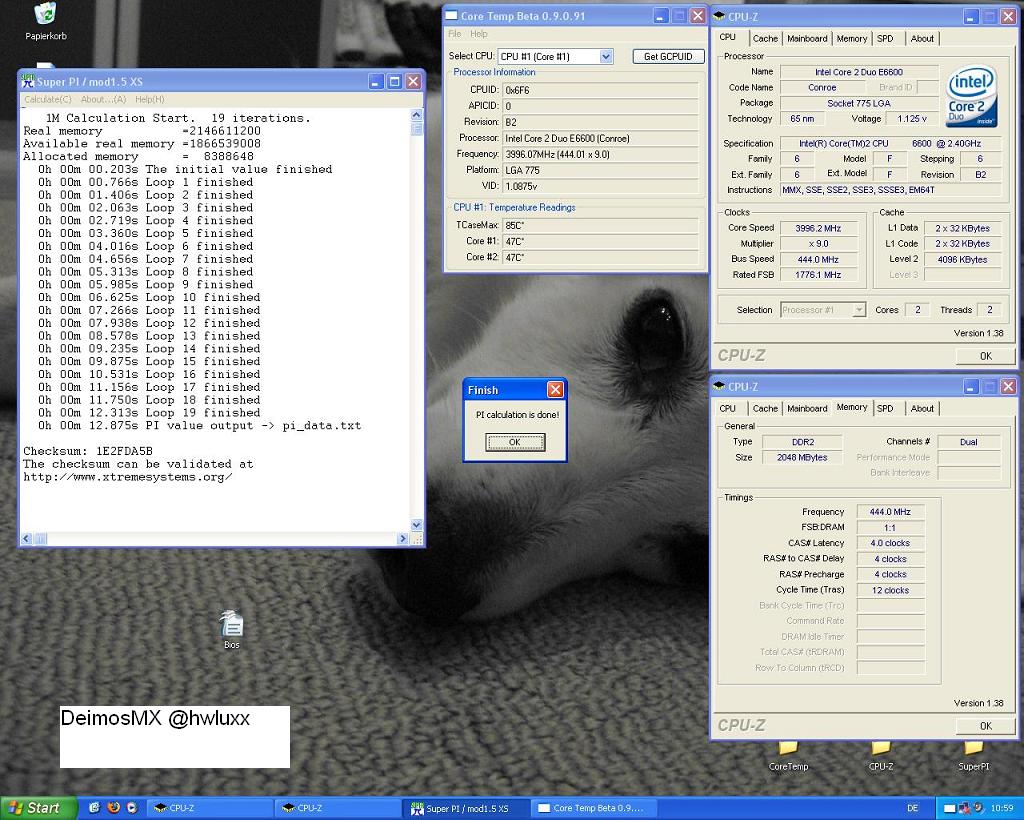The width and height of the screenshot is (1024, 820).
Task: Close the Finish dialog with X
Action: pyautogui.click(x=555, y=390)
